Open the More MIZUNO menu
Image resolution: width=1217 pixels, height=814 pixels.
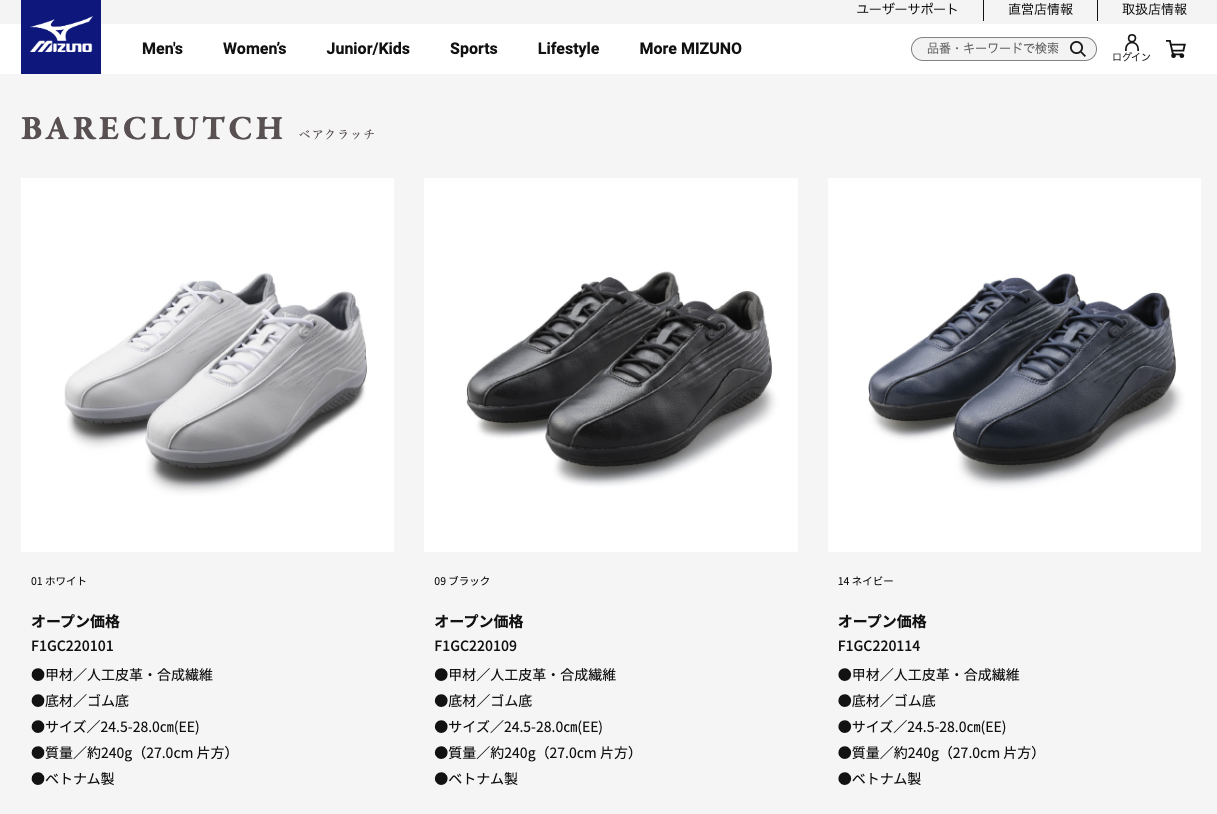point(690,48)
